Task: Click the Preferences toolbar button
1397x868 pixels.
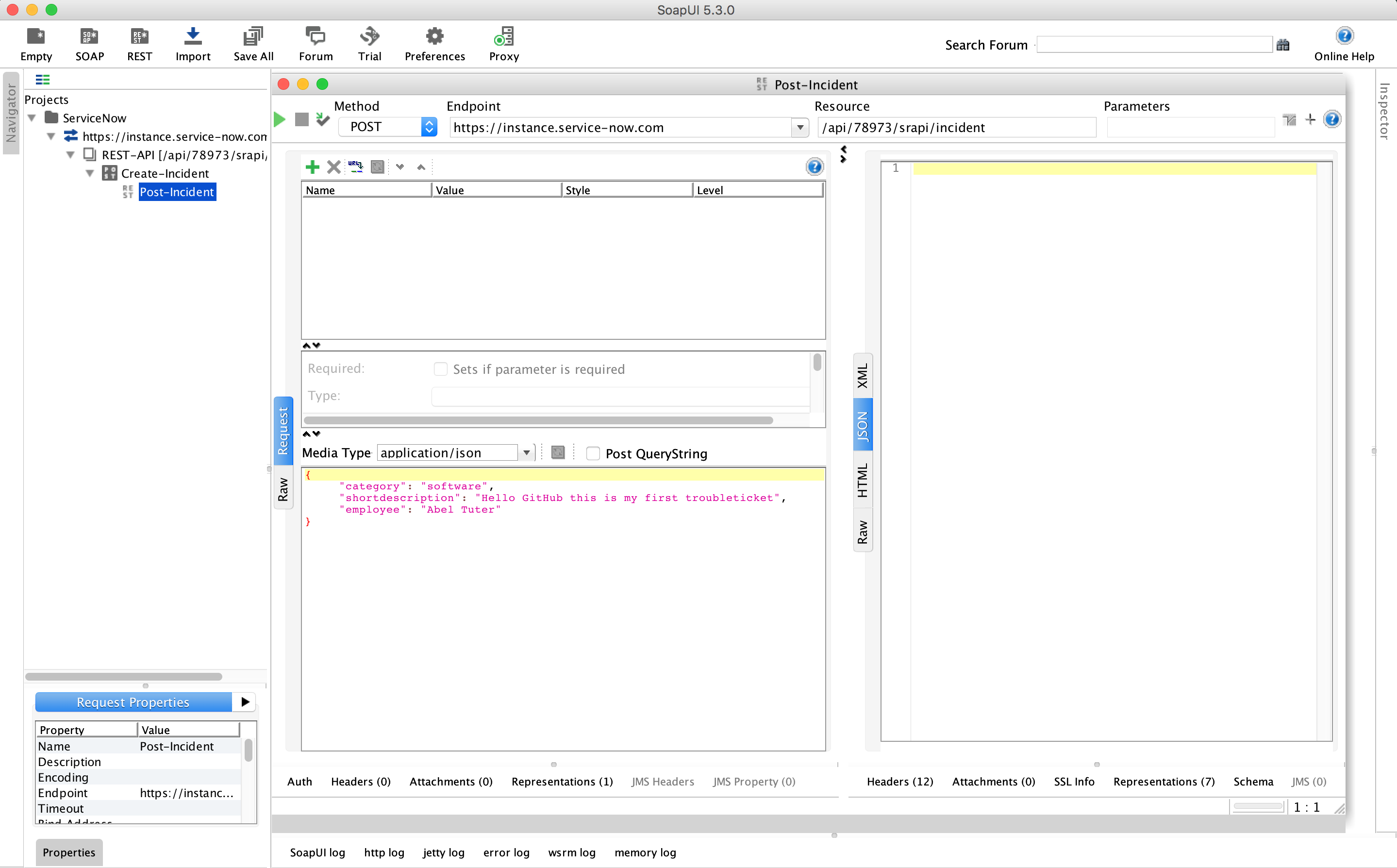Action: (x=435, y=44)
